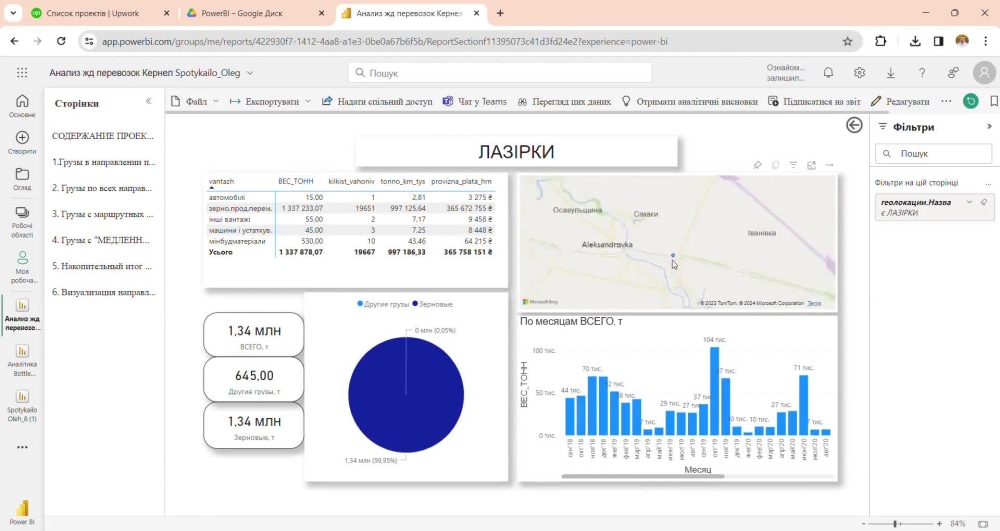Click Отримати аналітичні висновки button

(x=689, y=101)
